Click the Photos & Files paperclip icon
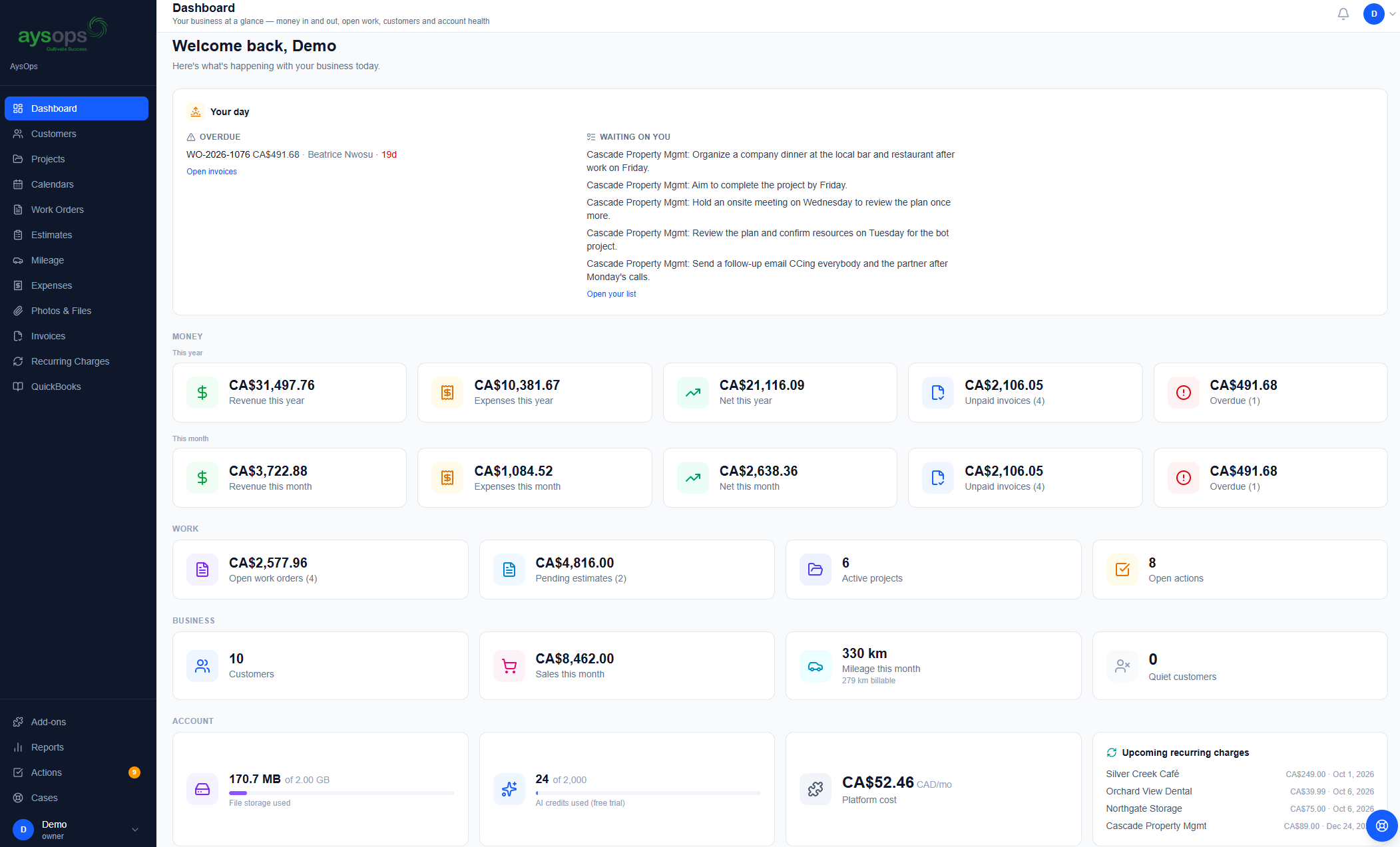 tap(18, 311)
